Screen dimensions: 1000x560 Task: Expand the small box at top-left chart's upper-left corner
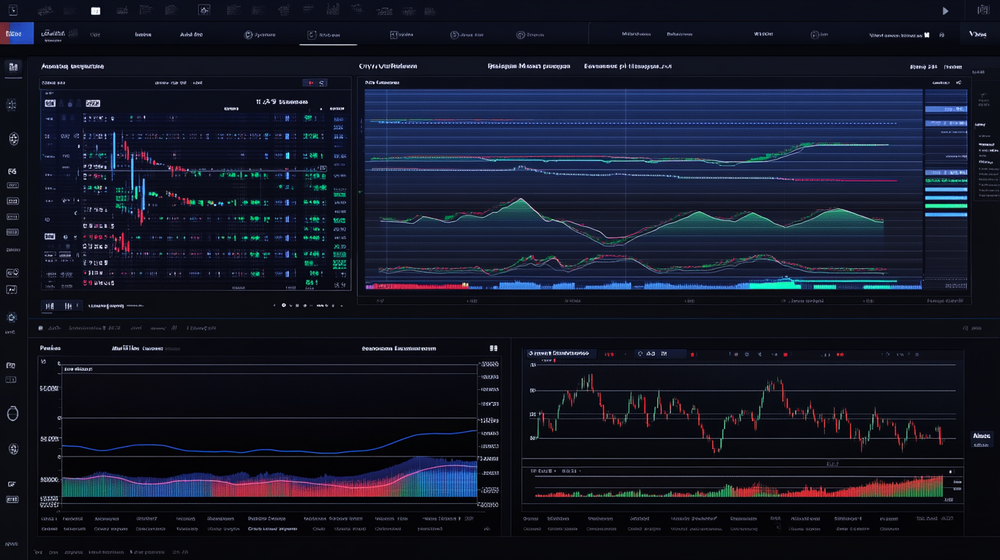pyautogui.click(x=48, y=102)
